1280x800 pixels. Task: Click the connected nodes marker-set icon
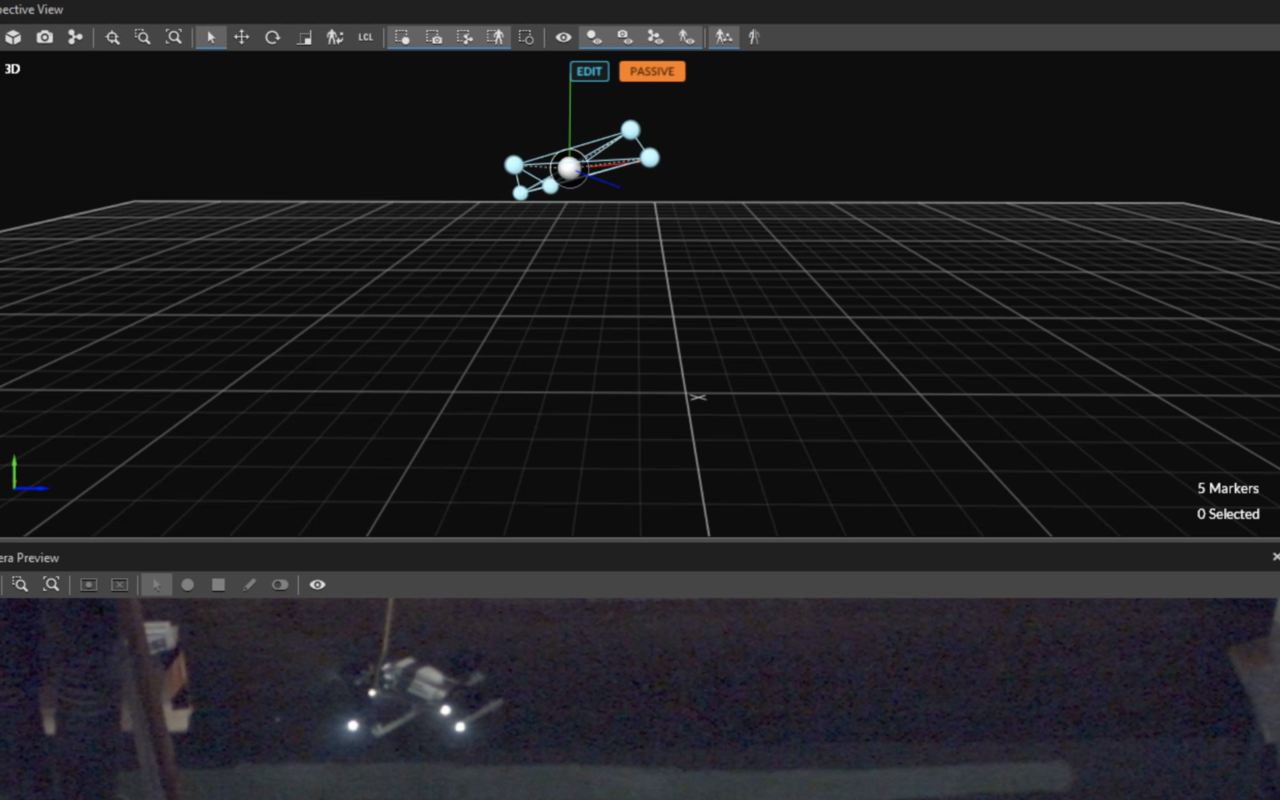[x=75, y=37]
